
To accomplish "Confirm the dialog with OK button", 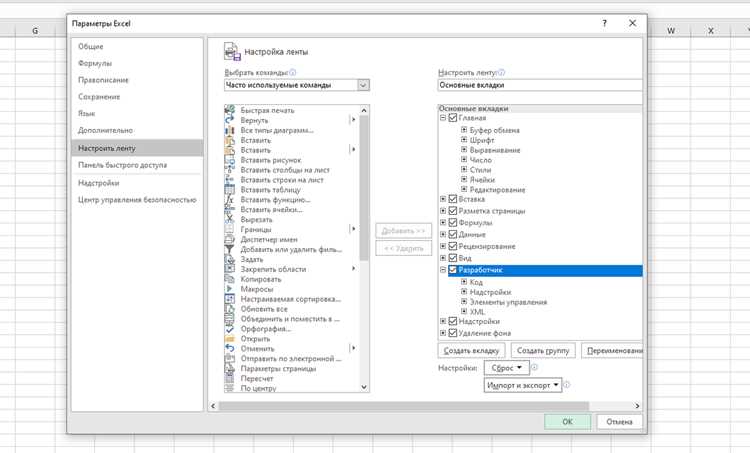I will coord(567,422).
